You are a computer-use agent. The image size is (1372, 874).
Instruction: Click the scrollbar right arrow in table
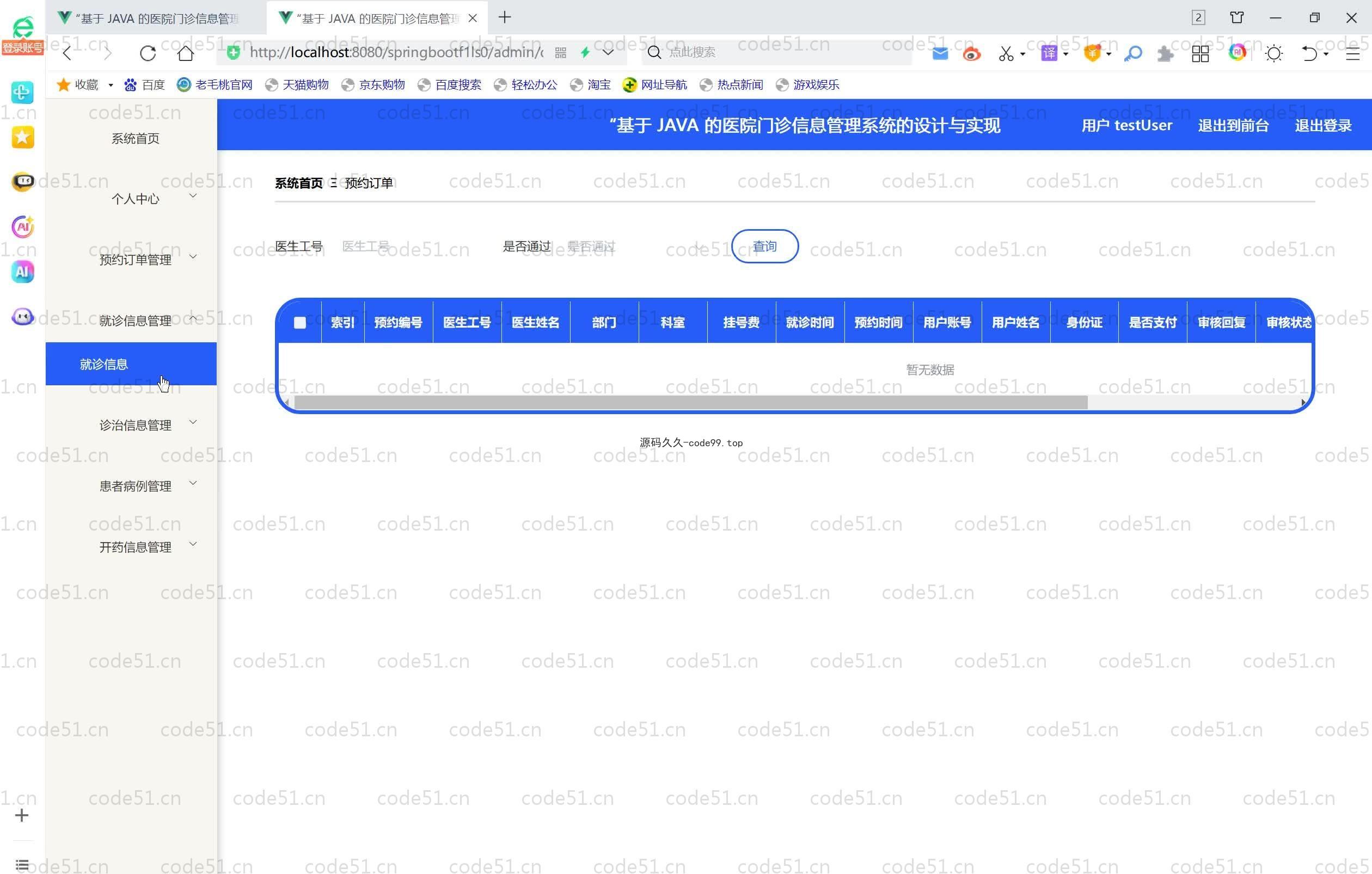pyautogui.click(x=1303, y=403)
